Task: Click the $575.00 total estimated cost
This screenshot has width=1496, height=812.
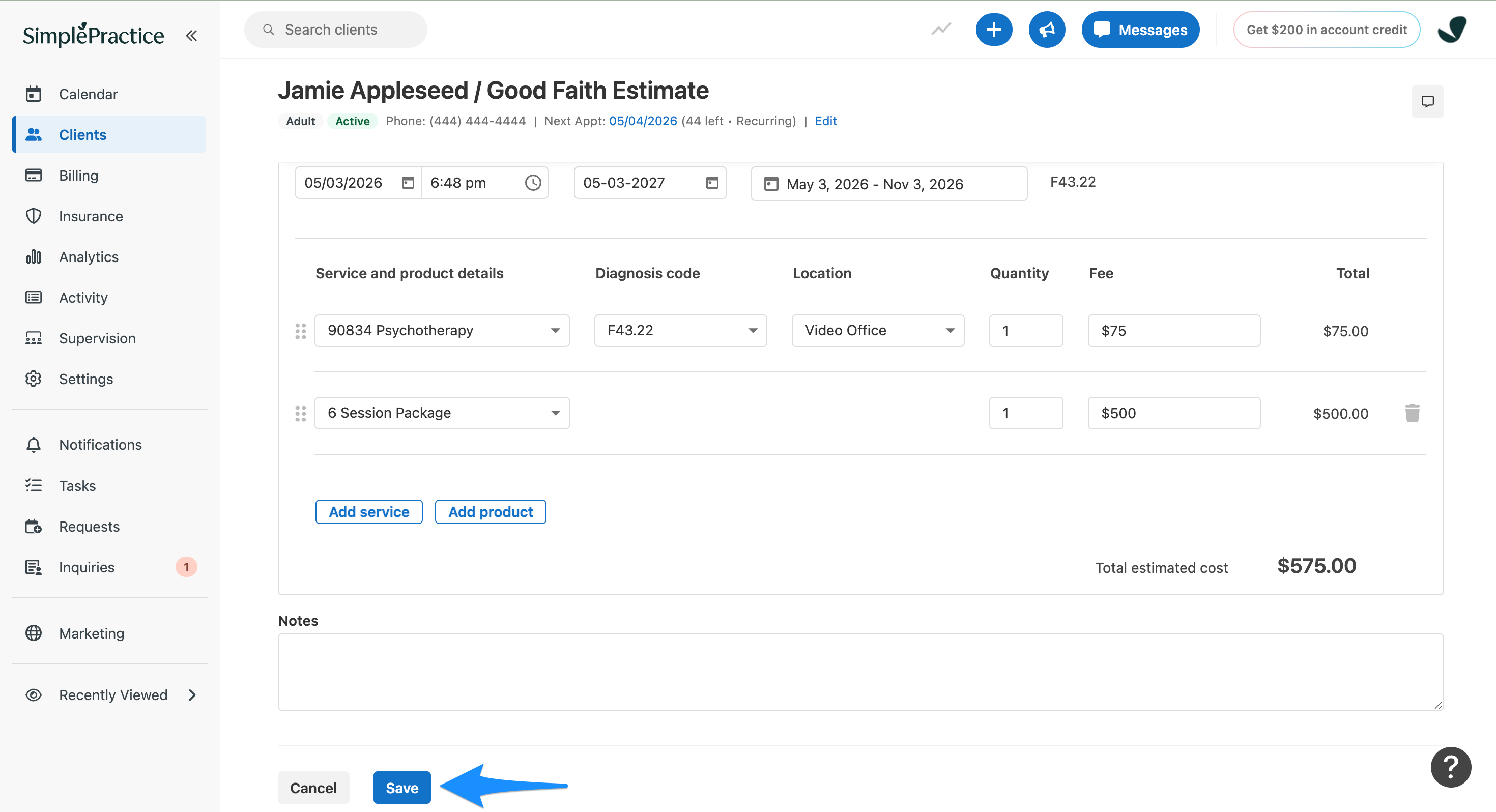Action: [1316, 566]
